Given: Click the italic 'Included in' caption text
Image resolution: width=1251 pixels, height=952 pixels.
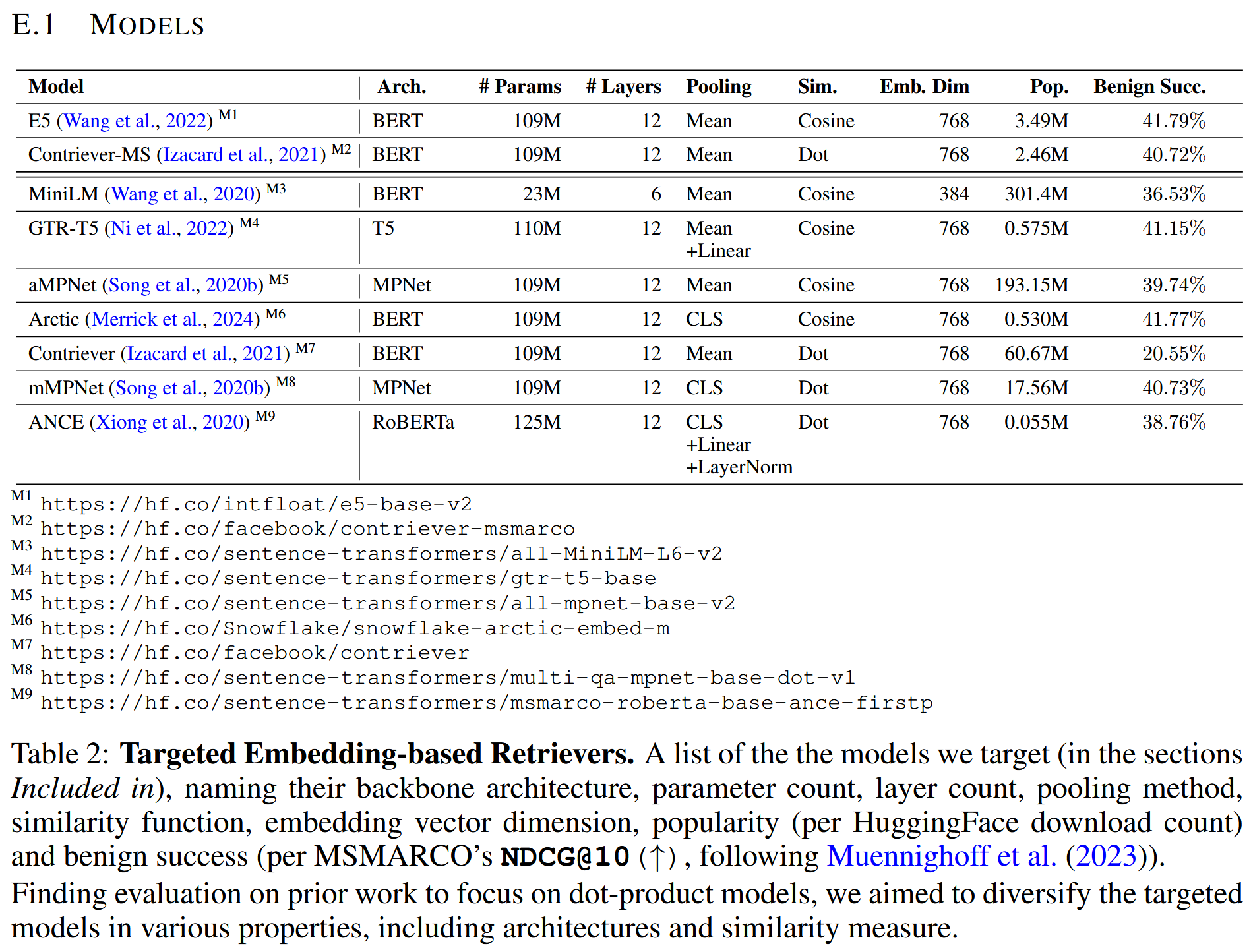Looking at the screenshot, I should pyautogui.click(x=83, y=788).
